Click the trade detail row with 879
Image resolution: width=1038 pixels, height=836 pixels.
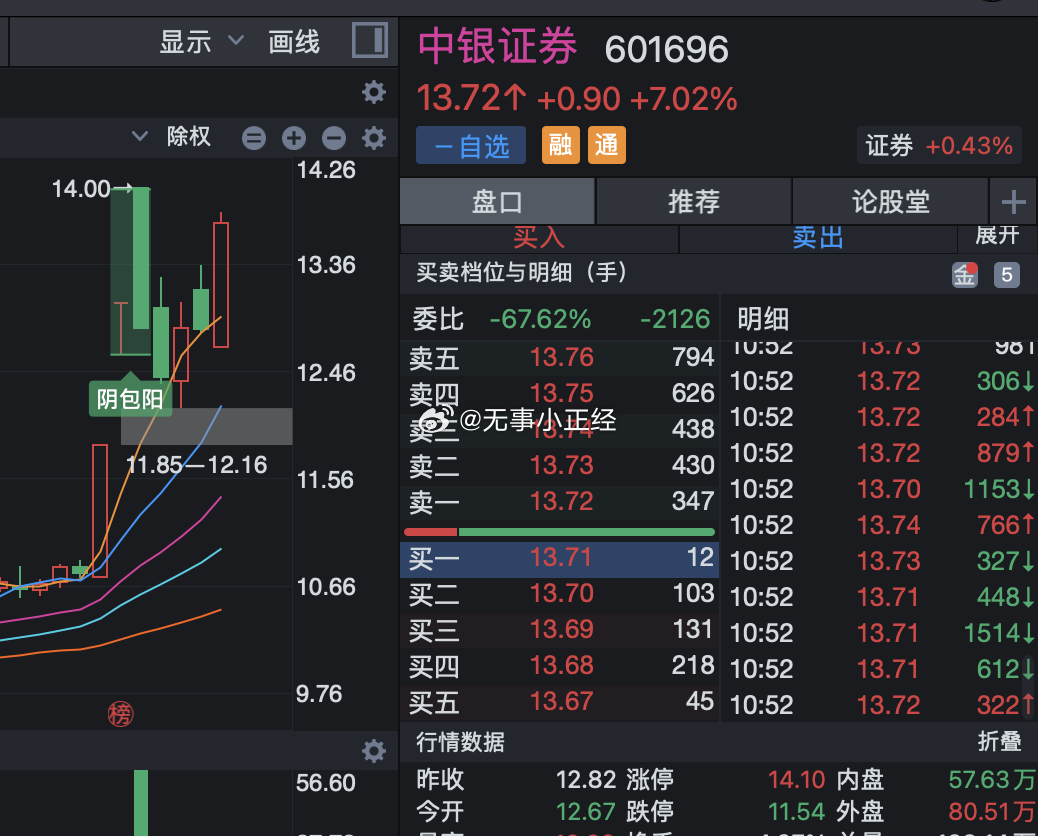tap(881, 453)
